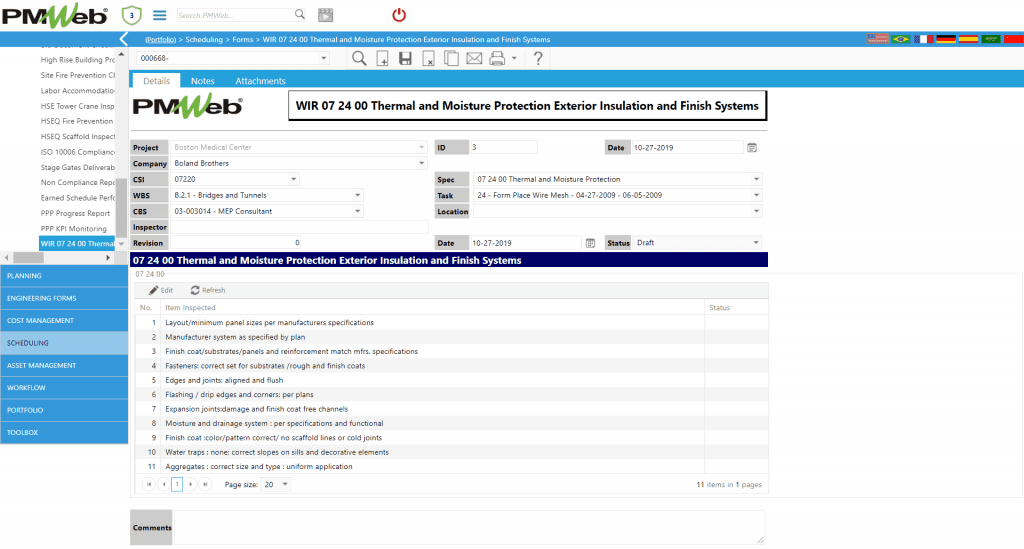This screenshot has height=549, width=1024.
Task: Open the Engineering Forms module
Action: pyautogui.click(x=64, y=298)
